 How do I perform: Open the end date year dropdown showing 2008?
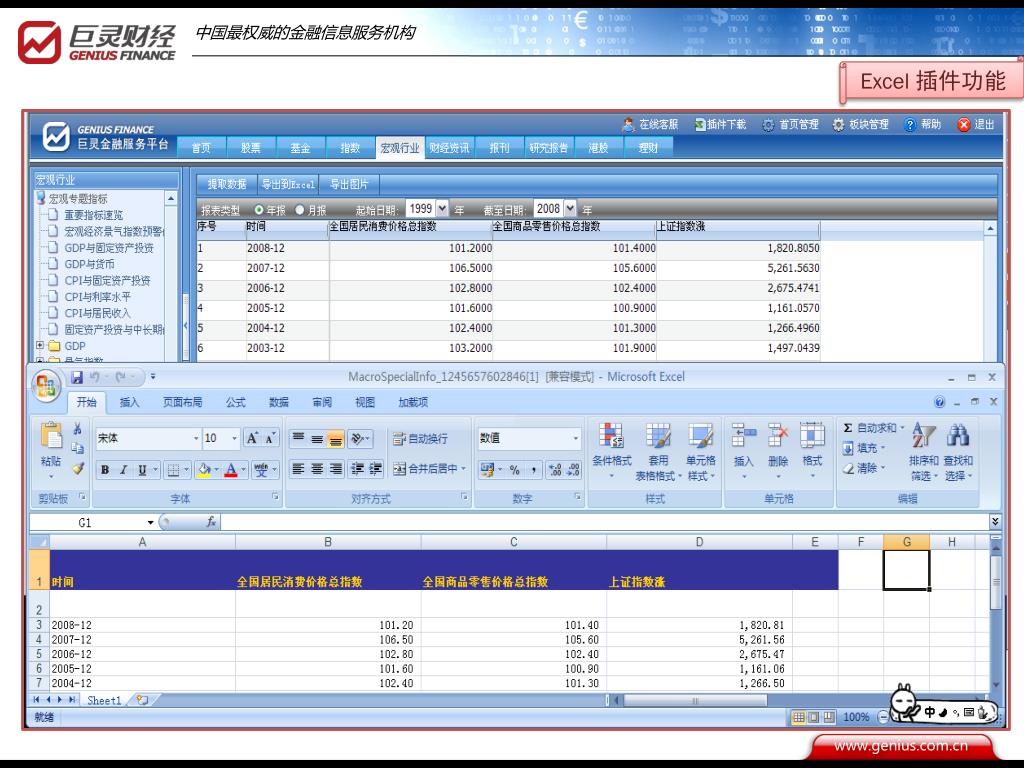571,209
